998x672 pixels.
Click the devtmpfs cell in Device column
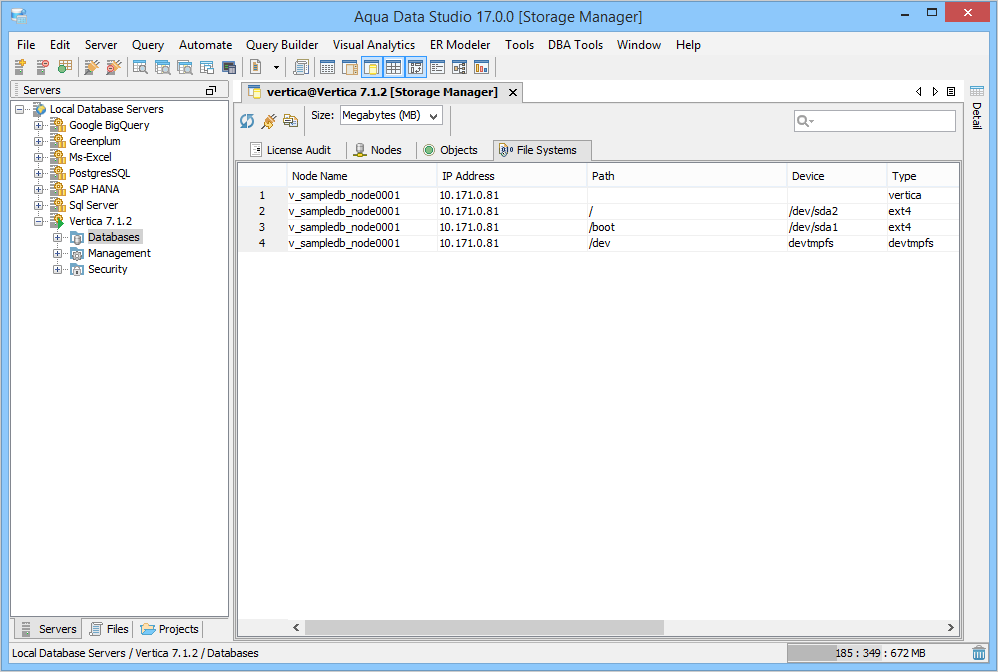(x=837, y=243)
